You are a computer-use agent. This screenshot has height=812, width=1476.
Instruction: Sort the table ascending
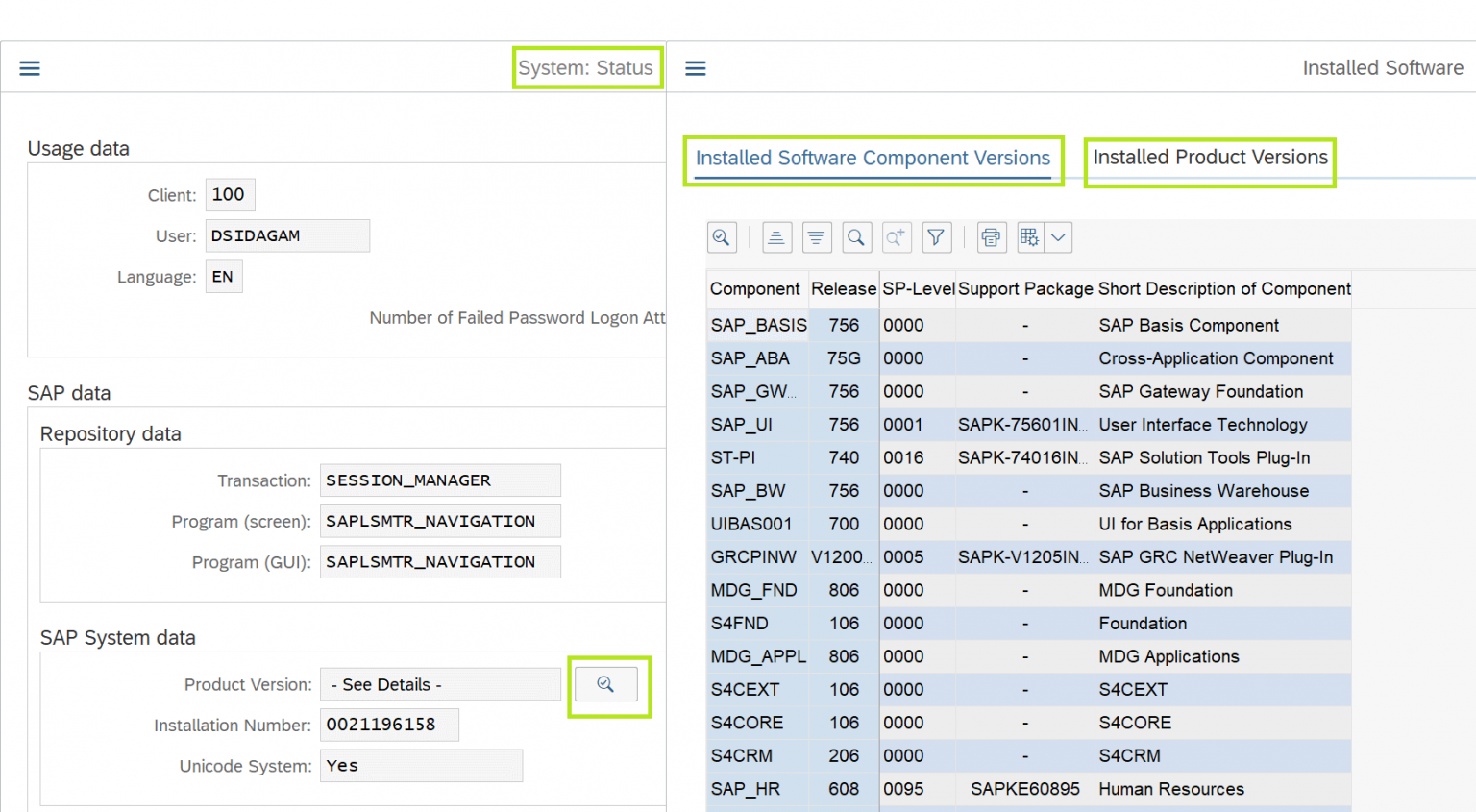(776, 237)
